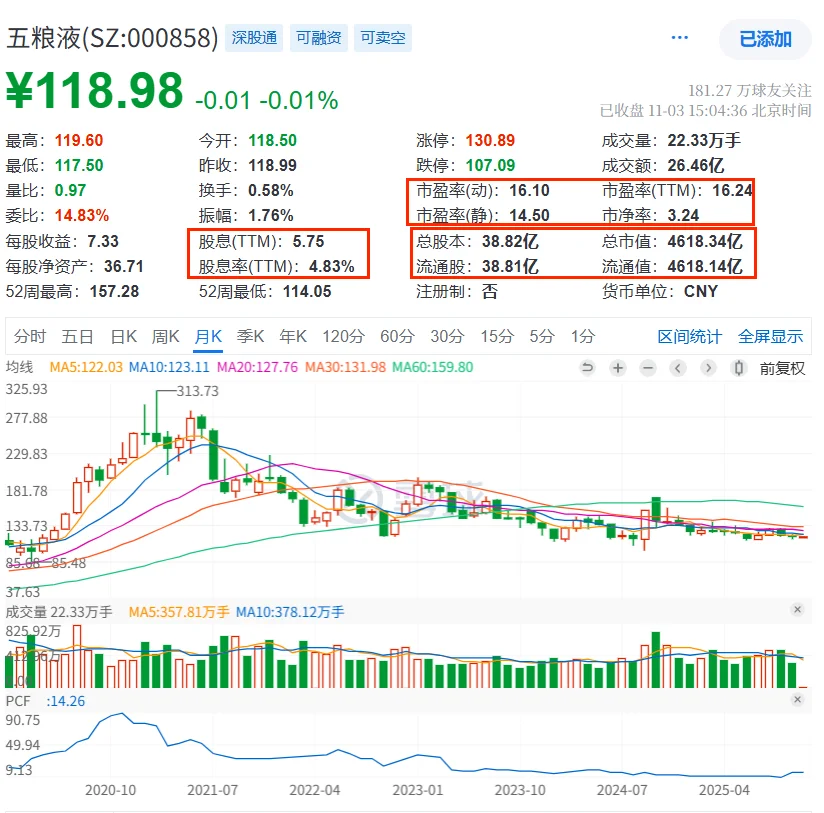Close the volume indicator panel with its × toggle
Image resolution: width=824 pixels, height=813 pixels.
coord(797,608)
